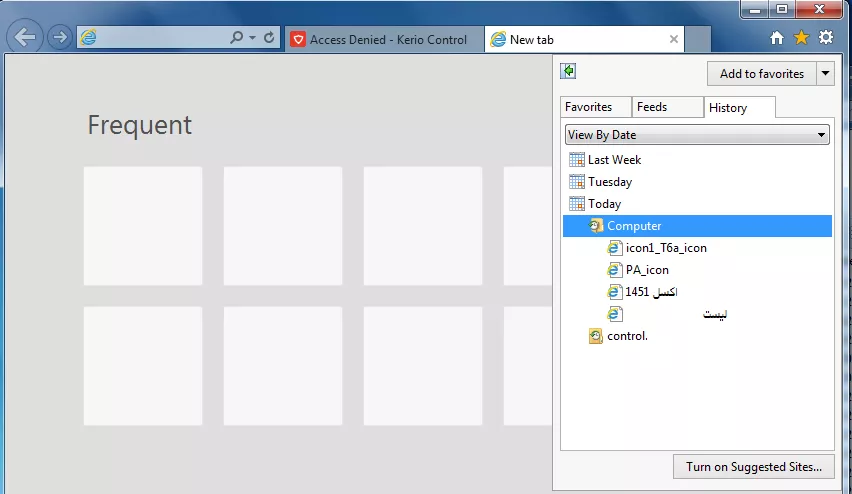Click the Last Week calendar icon
Screen dimensions: 852x494
click(x=577, y=160)
